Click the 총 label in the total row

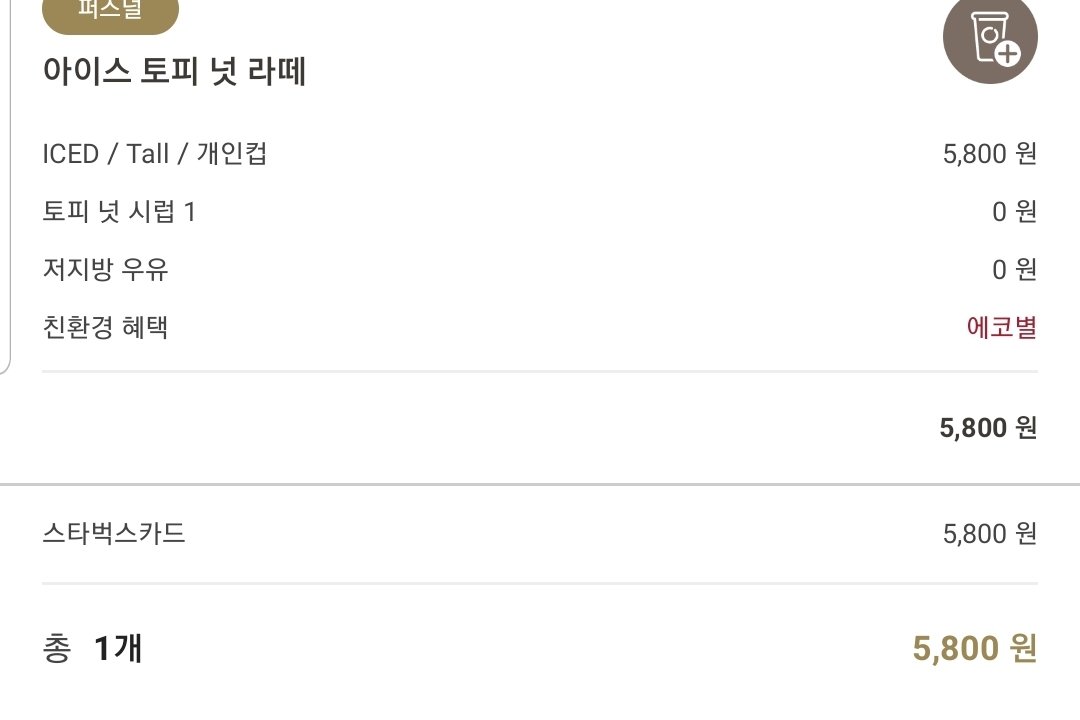coord(56,648)
